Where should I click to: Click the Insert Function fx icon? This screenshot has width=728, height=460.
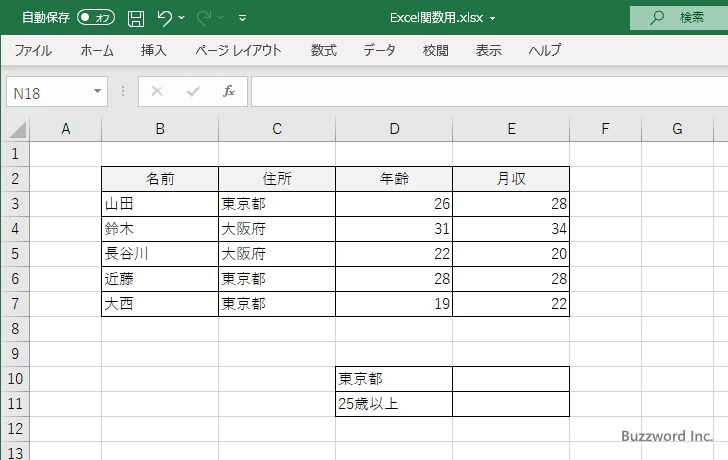click(x=228, y=91)
